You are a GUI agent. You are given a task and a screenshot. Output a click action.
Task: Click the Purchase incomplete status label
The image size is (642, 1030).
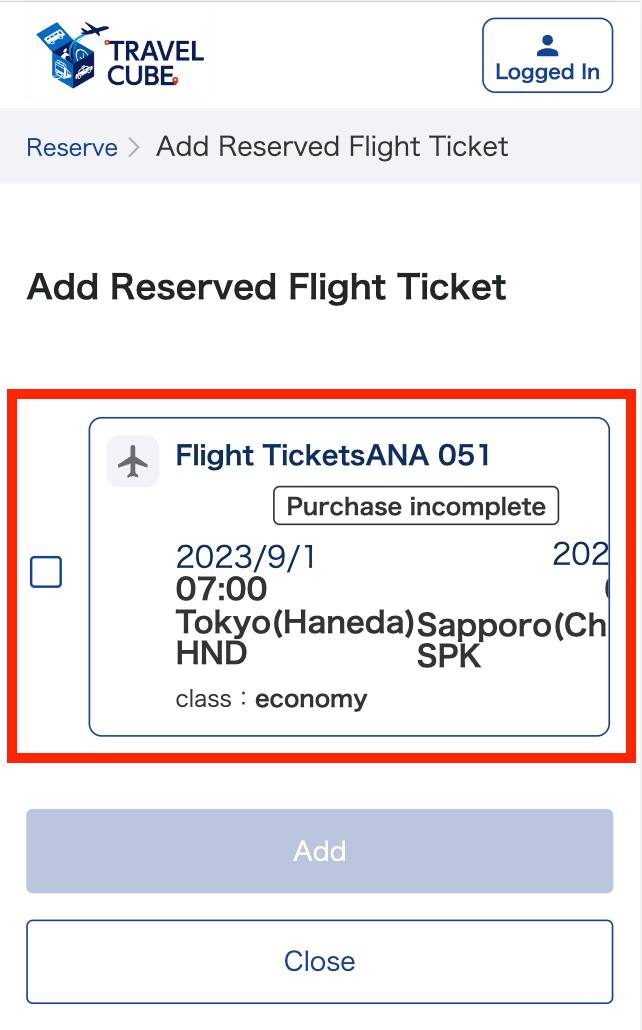pyautogui.click(x=414, y=506)
